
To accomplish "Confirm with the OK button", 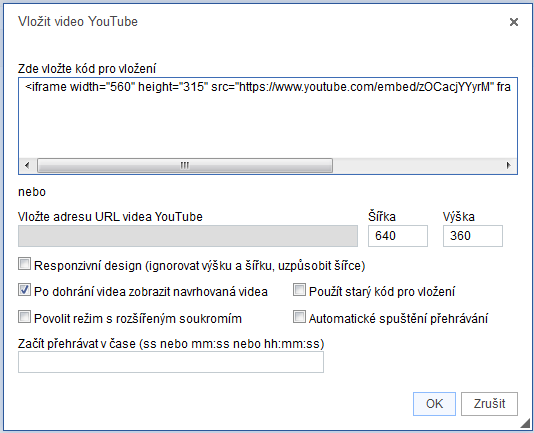I will click(x=434, y=404).
